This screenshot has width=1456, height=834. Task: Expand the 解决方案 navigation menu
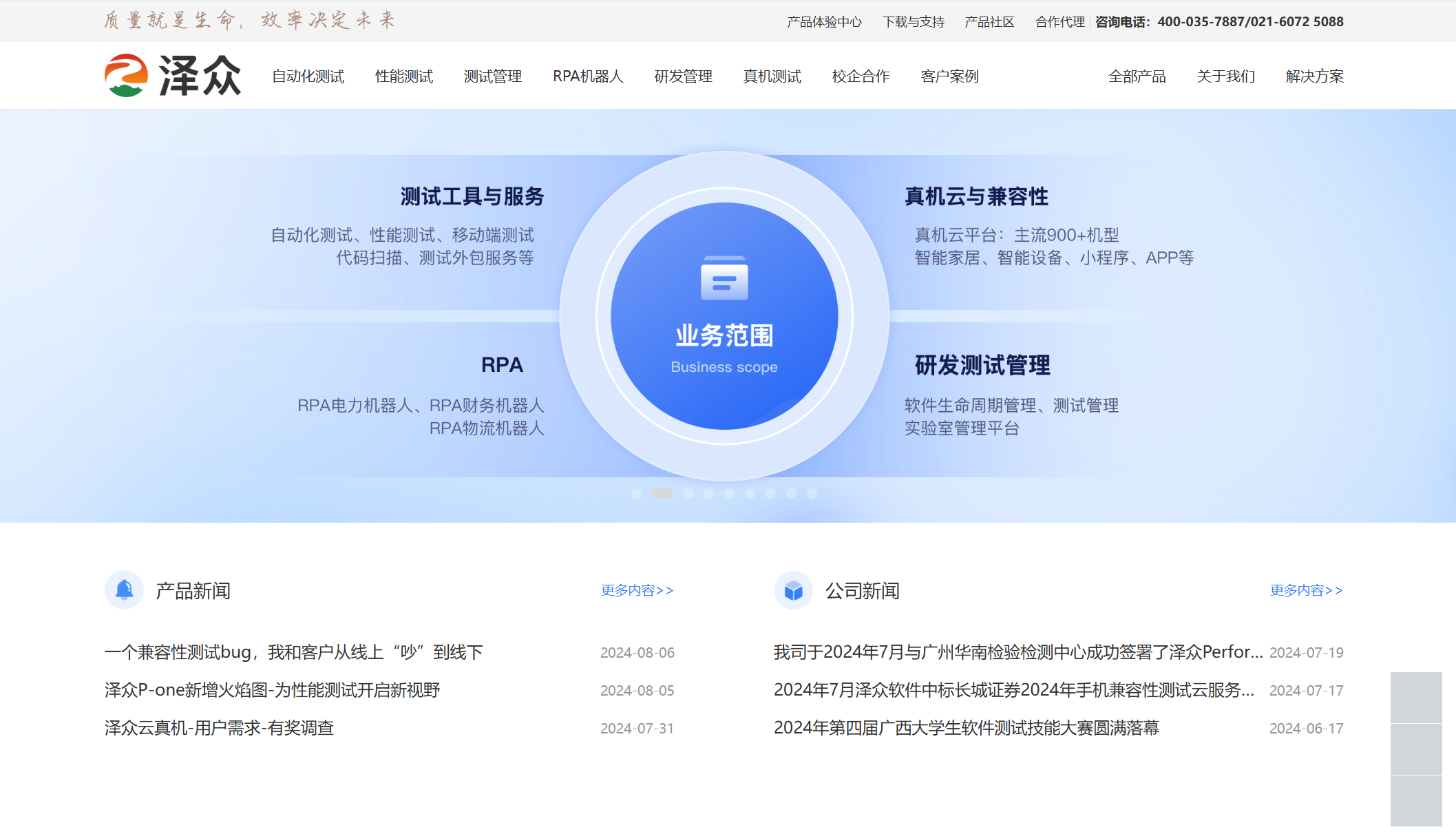(x=1314, y=76)
